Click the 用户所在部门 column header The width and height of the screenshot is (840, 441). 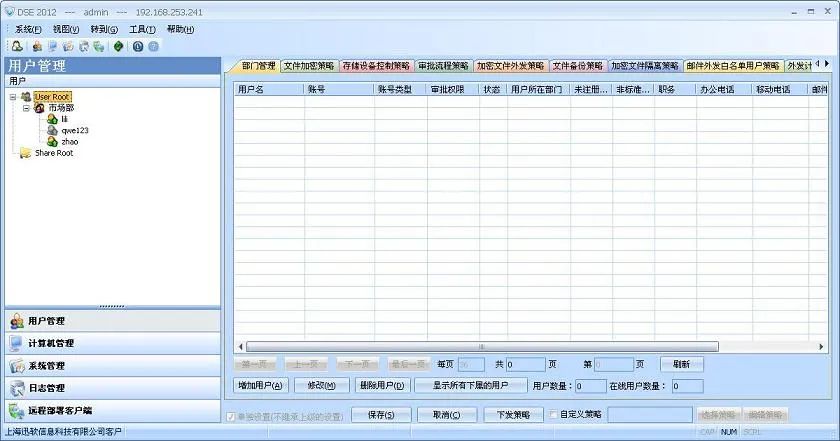tap(538, 89)
